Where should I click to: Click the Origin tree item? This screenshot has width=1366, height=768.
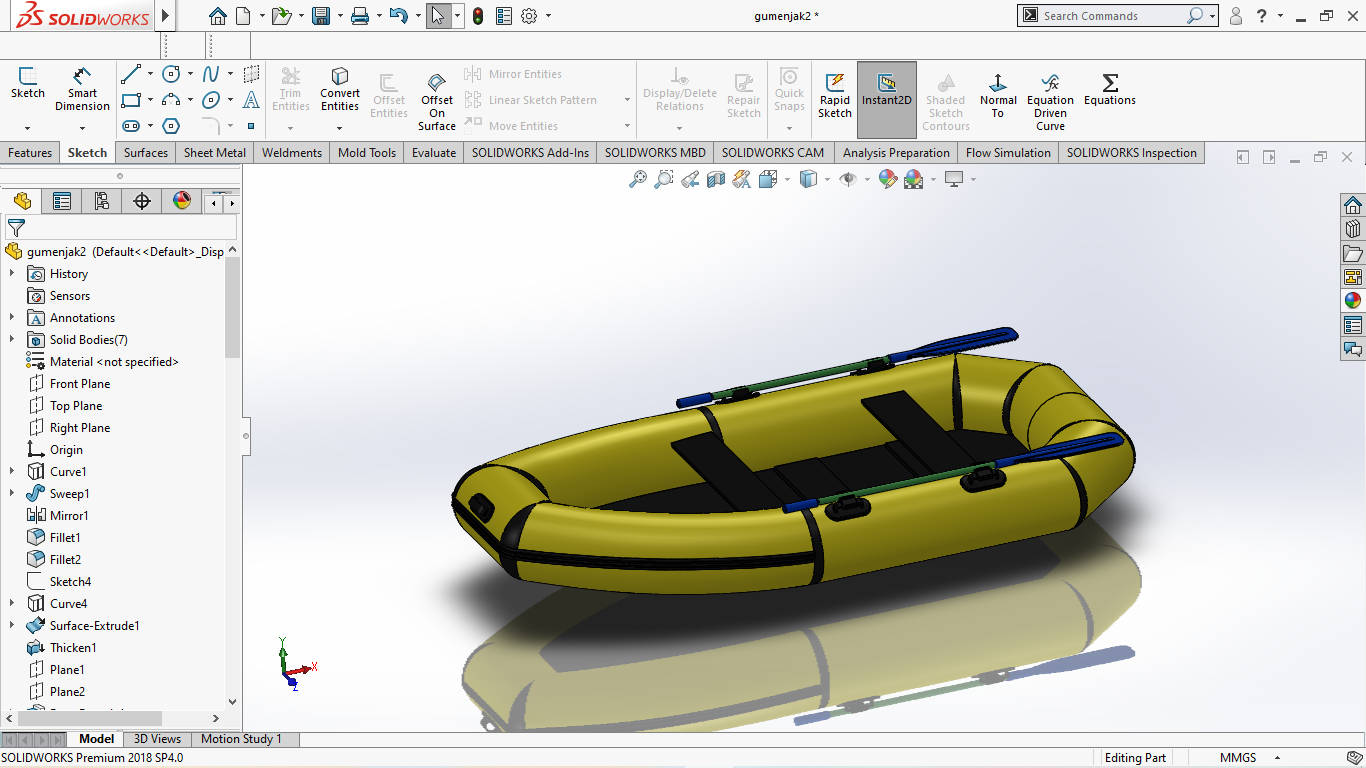(x=66, y=449)
